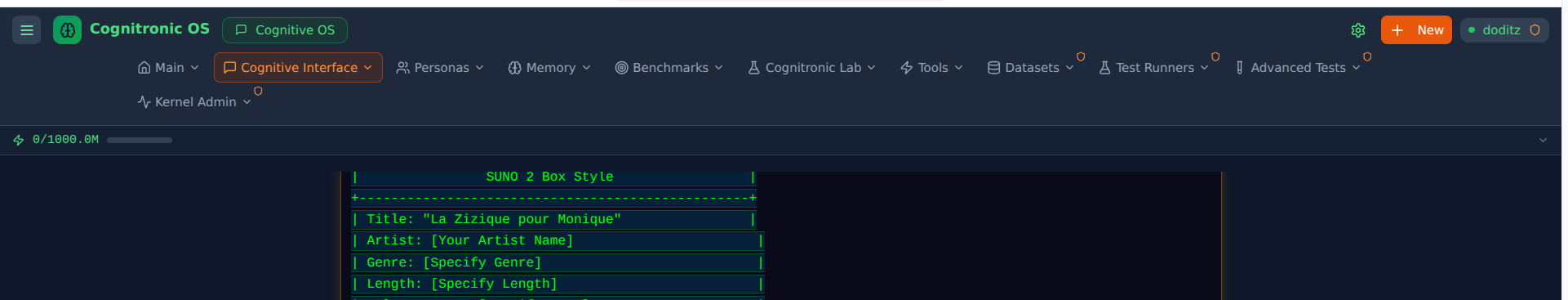Click the activity pulse icon beside Kernel Admin

coord(144,102)
